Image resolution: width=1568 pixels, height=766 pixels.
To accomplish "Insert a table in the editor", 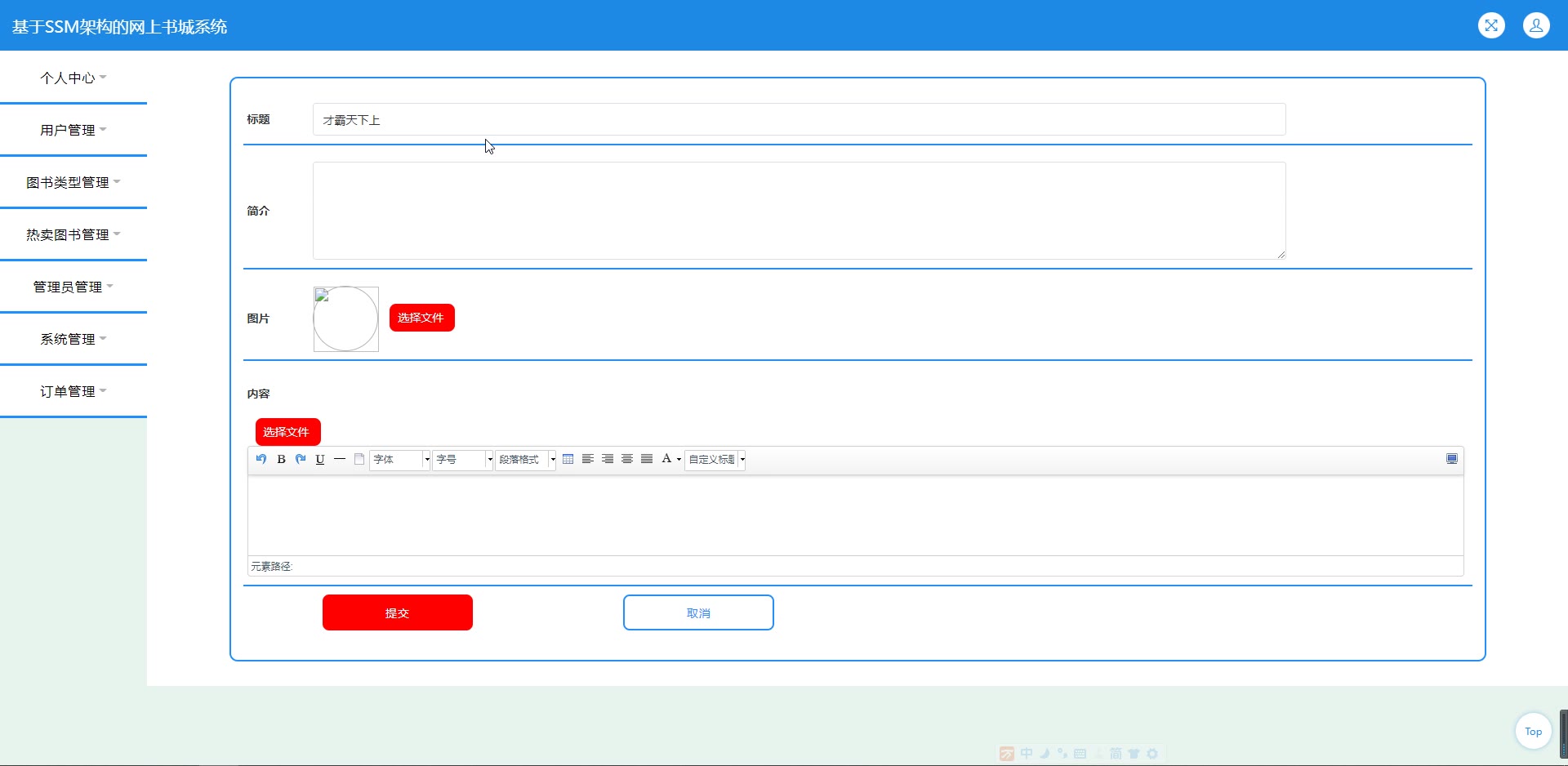I will coord(568,459).
